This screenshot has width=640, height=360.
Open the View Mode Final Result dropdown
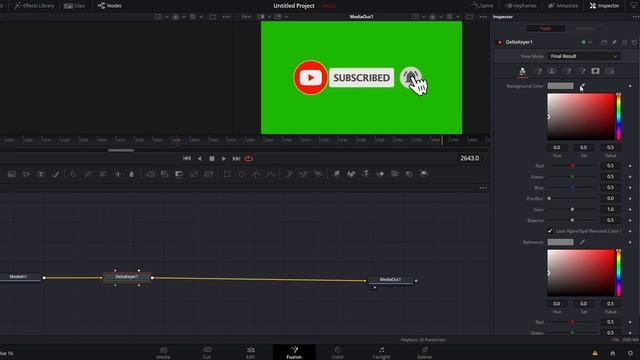(x=584, y=56)
